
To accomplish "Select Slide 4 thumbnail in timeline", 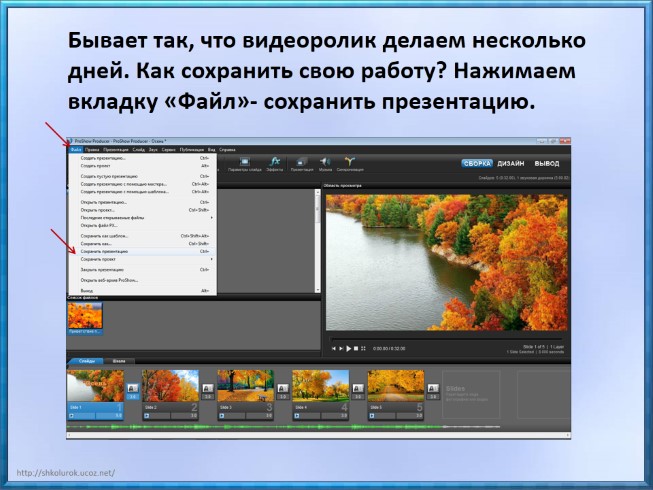I will [x=320, y=385].
